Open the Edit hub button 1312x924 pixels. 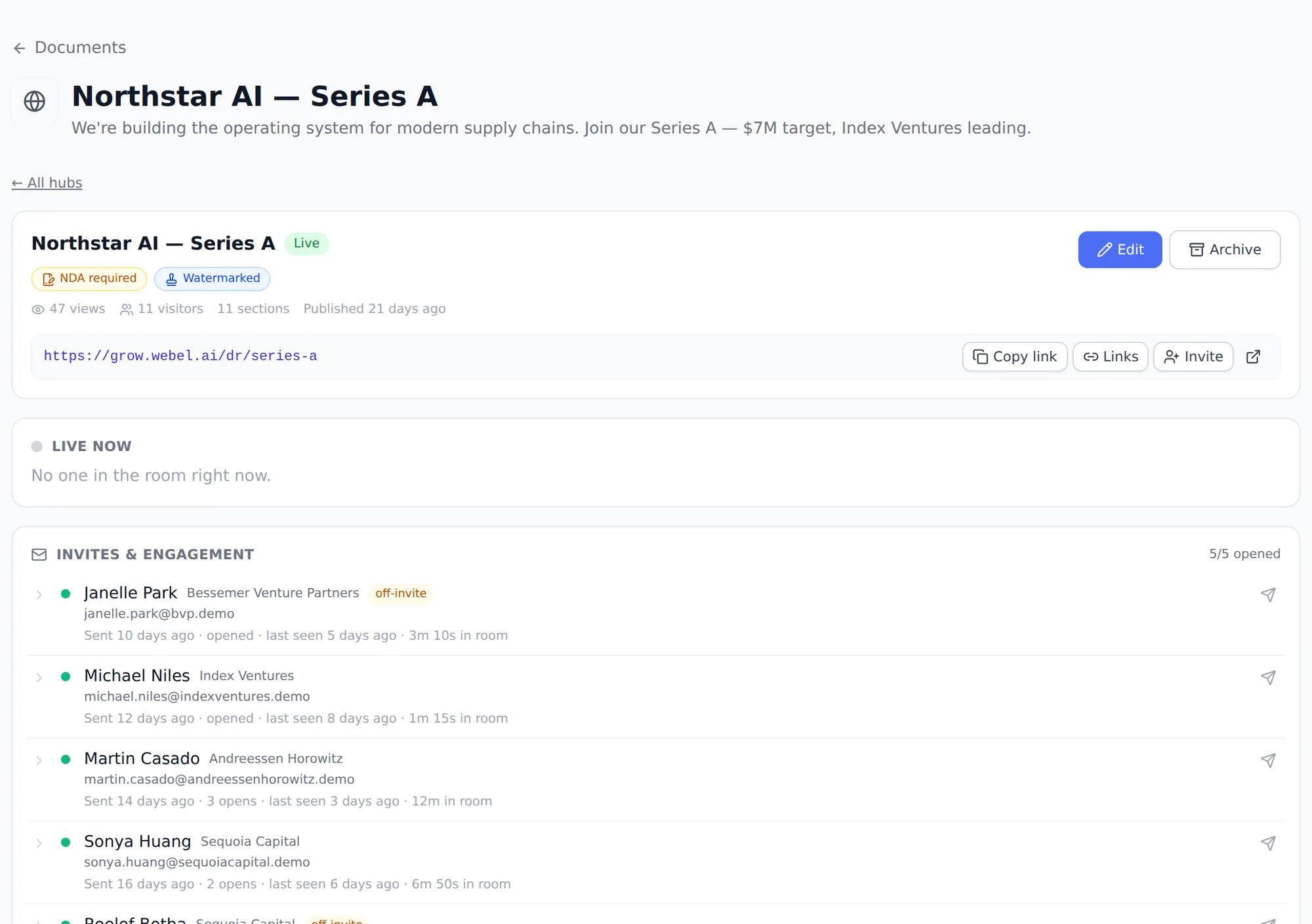click(x=1120, y=250)
